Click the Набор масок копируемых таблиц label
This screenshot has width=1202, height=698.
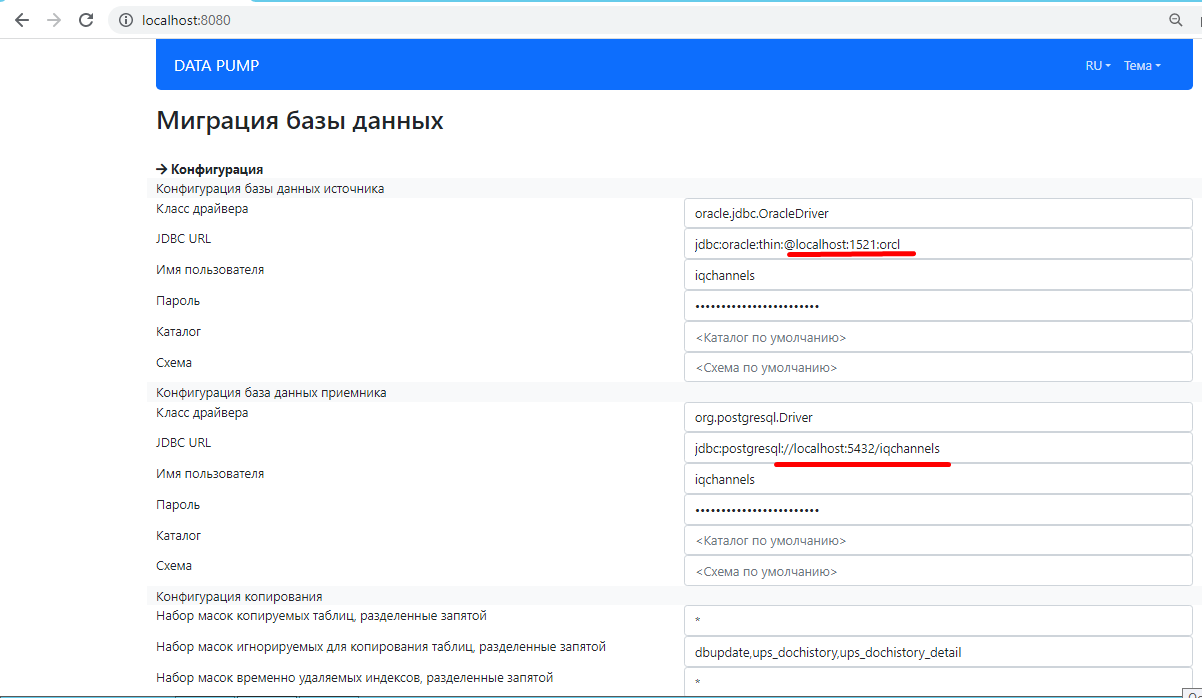321,616
